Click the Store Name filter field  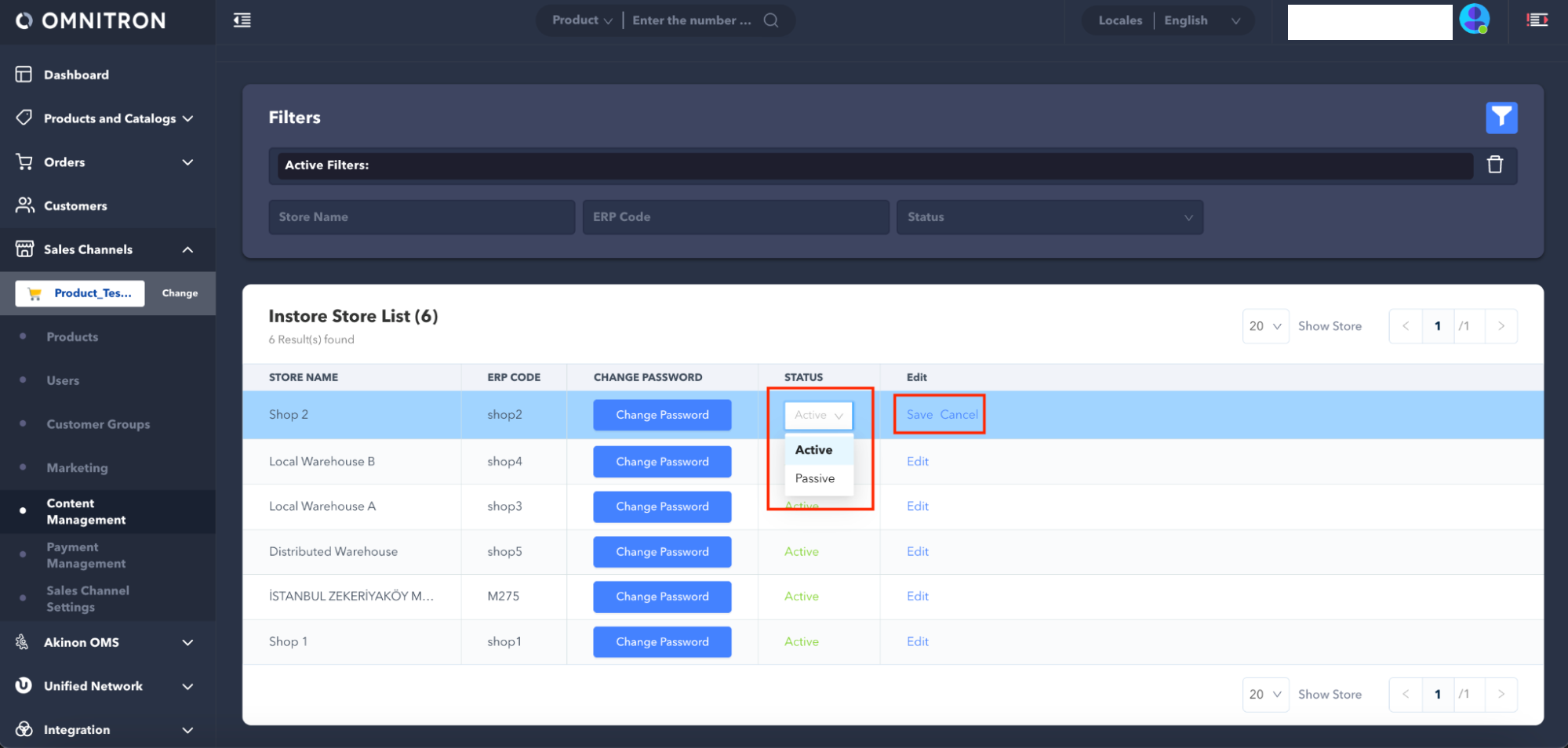(421, 217)
